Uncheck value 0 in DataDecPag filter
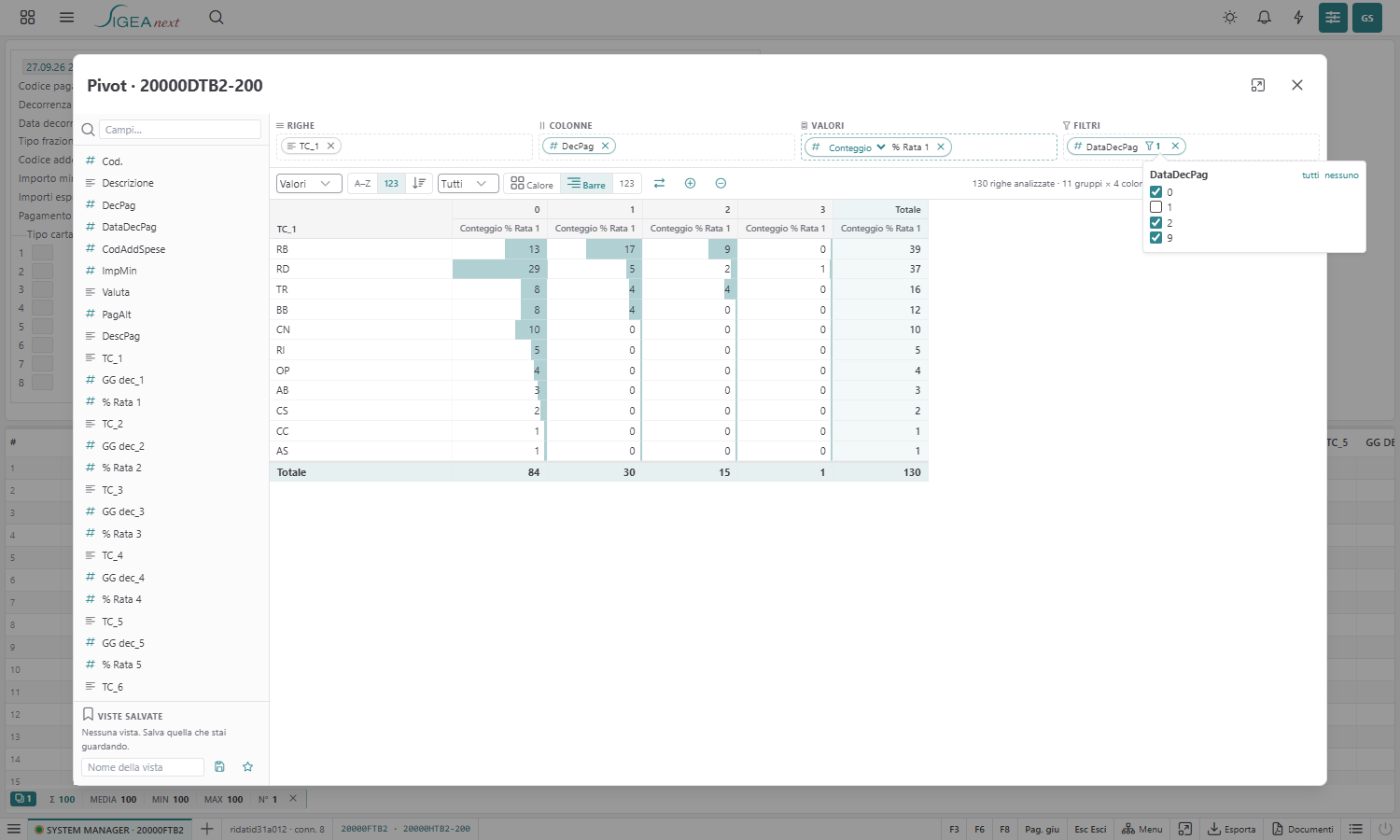The image size is (1400, 840). tap(1155, 192)
